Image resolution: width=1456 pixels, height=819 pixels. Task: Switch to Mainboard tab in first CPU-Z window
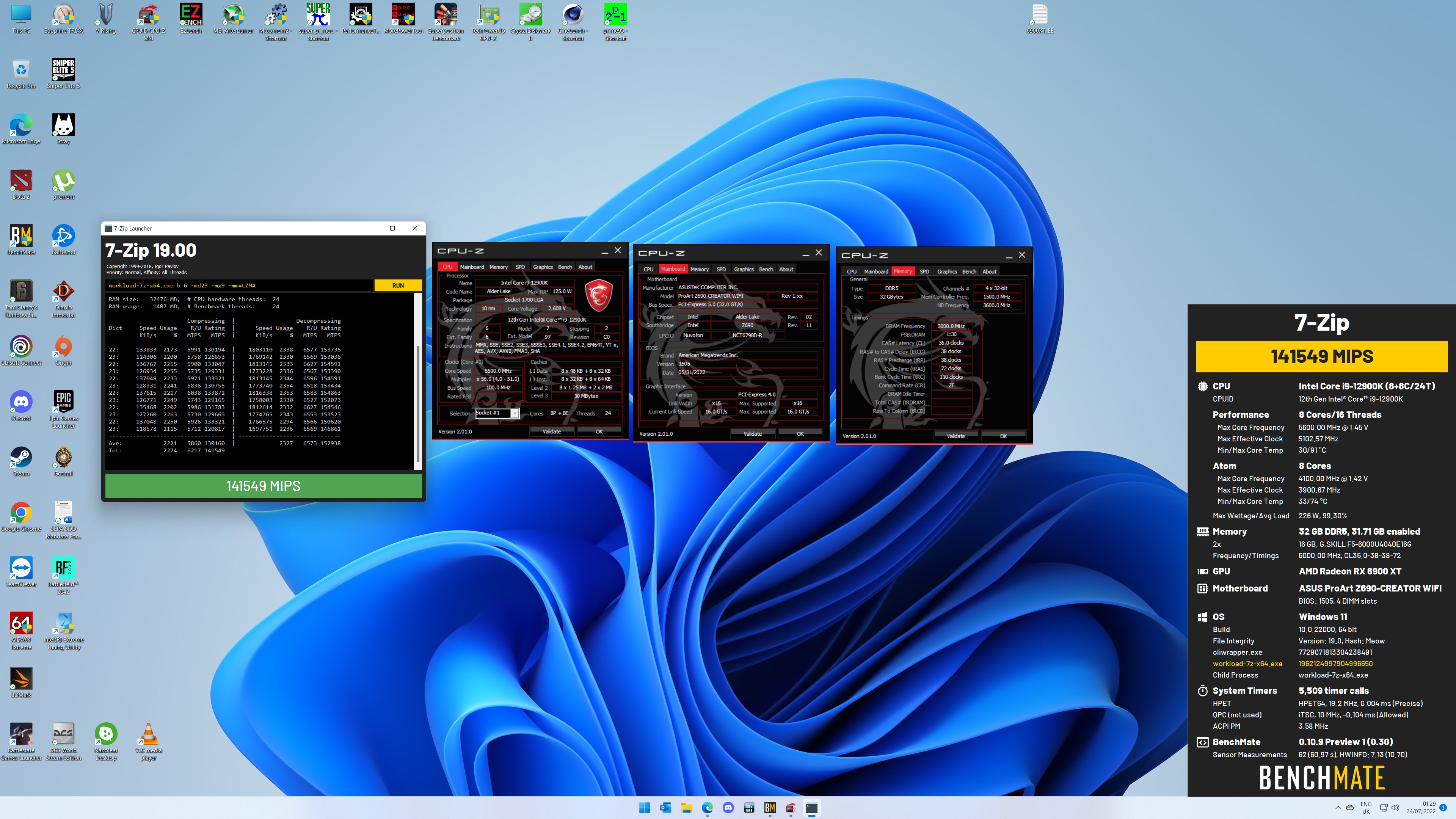[x=472, y=267]
